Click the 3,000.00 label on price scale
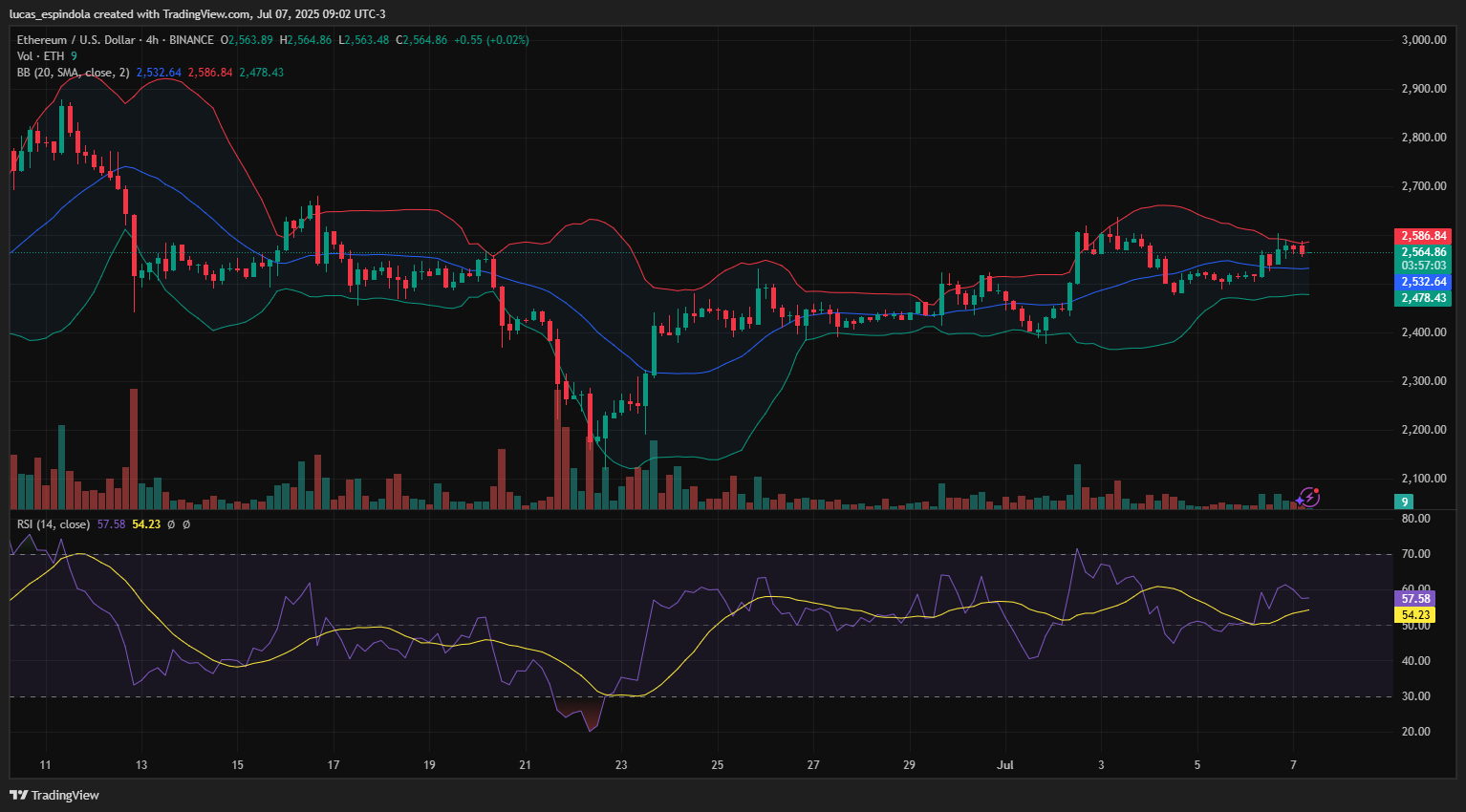The image size is (1466, 812). [x=1423, y=40]
